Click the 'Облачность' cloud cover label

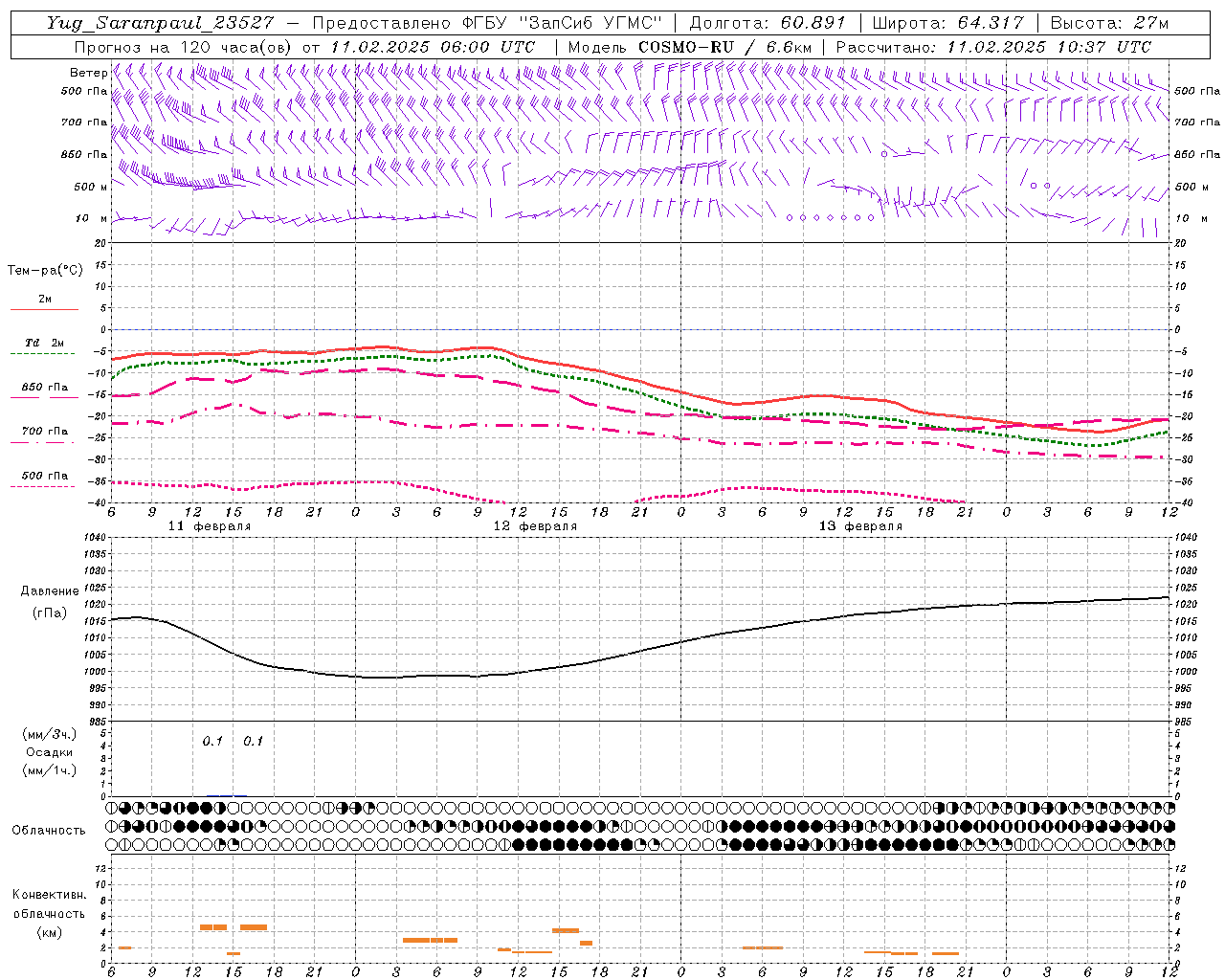(48, 831)
